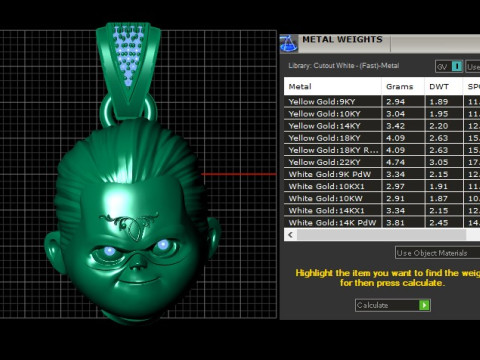
Task: Click the 2.94 grams cell
Action: (x=403, y=102)
